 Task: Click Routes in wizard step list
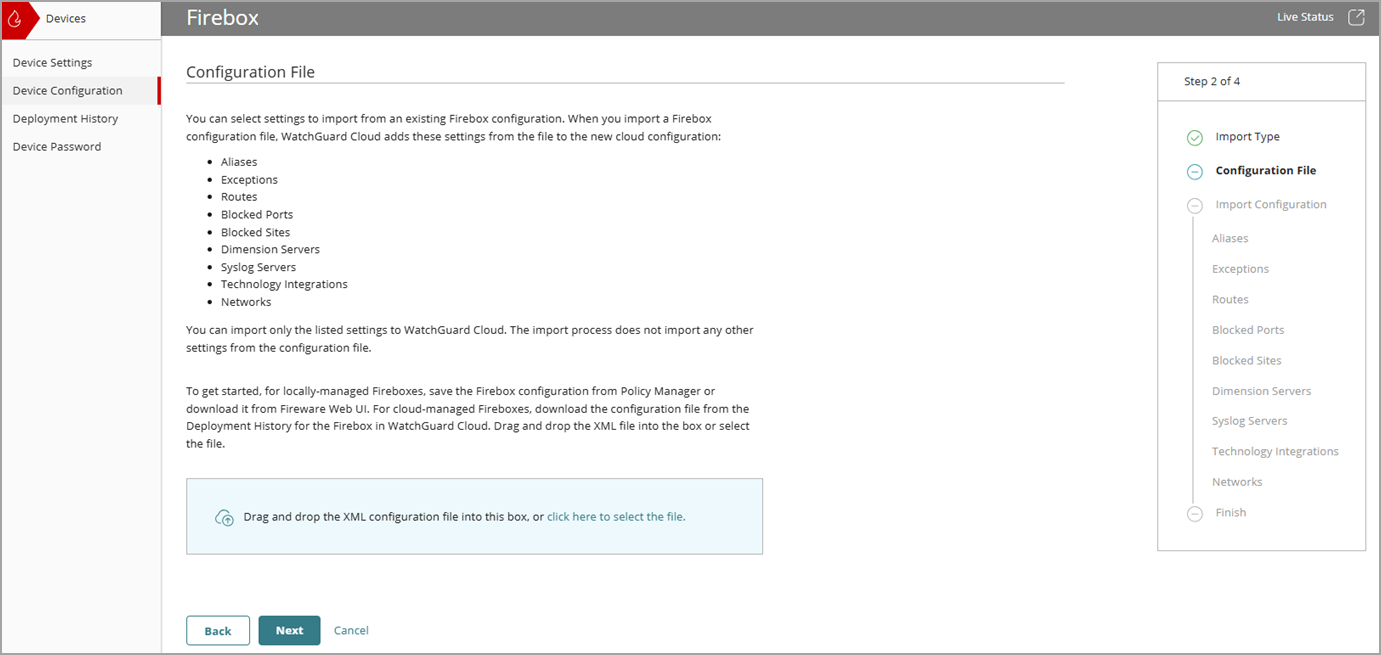pyautogui.click(x=1230, y=300)
